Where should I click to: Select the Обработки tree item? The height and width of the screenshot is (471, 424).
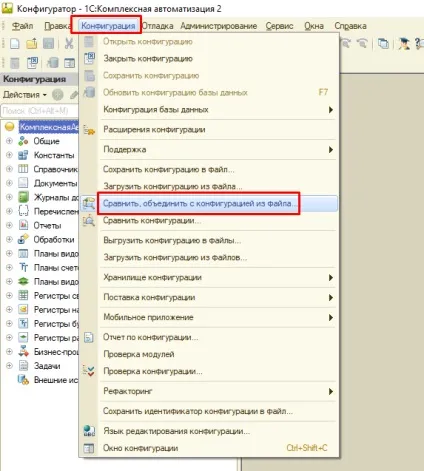54,239
